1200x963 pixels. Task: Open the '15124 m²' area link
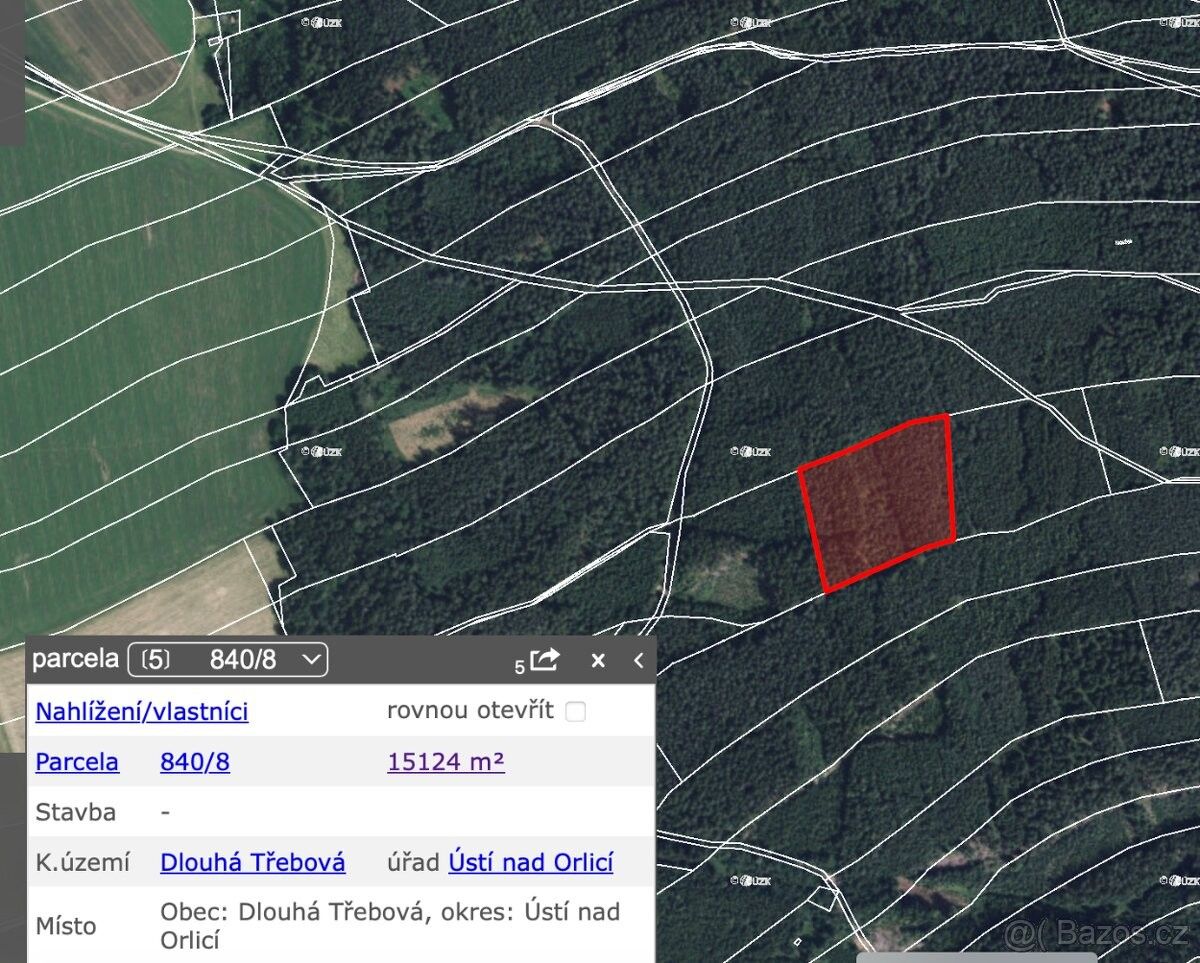445,762
